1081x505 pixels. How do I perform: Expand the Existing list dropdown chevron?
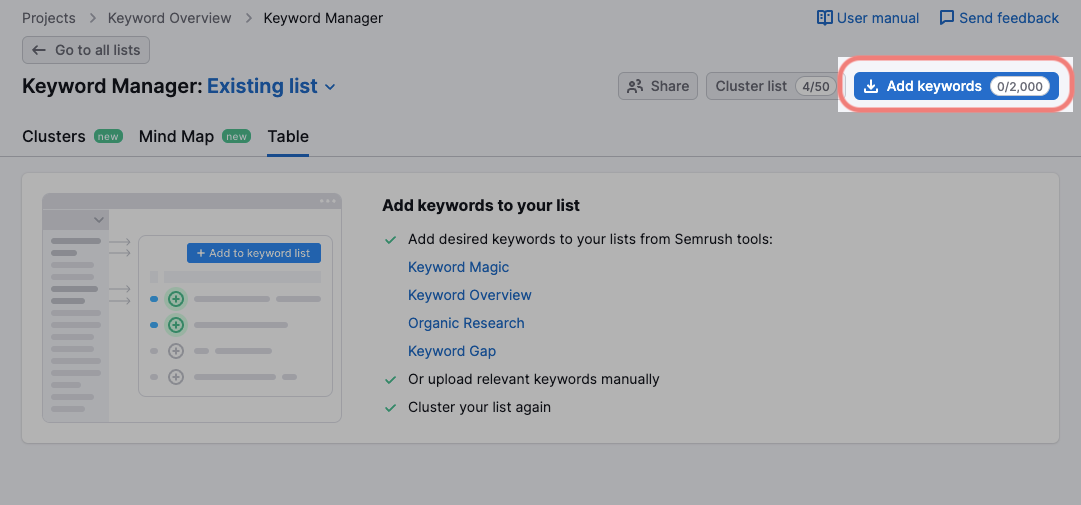(330, 87)
